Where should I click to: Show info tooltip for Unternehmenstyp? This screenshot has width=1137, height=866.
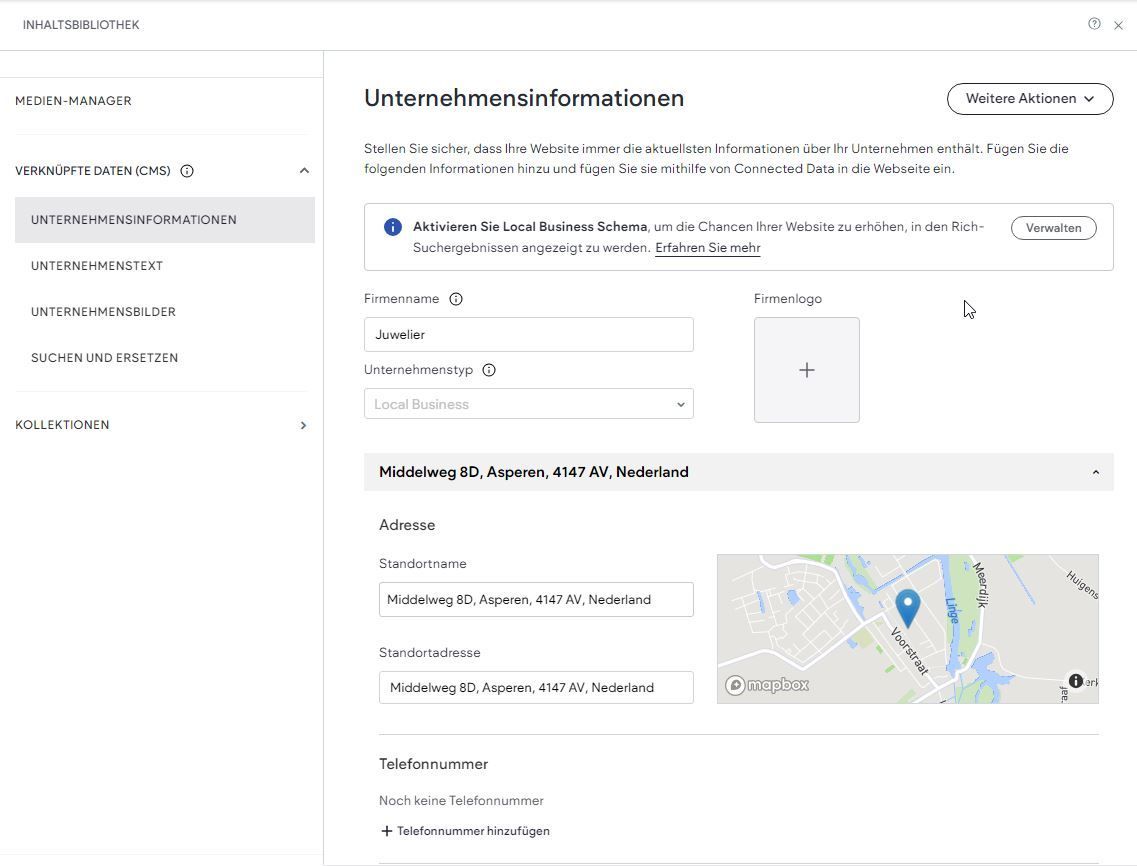[489, 370]
